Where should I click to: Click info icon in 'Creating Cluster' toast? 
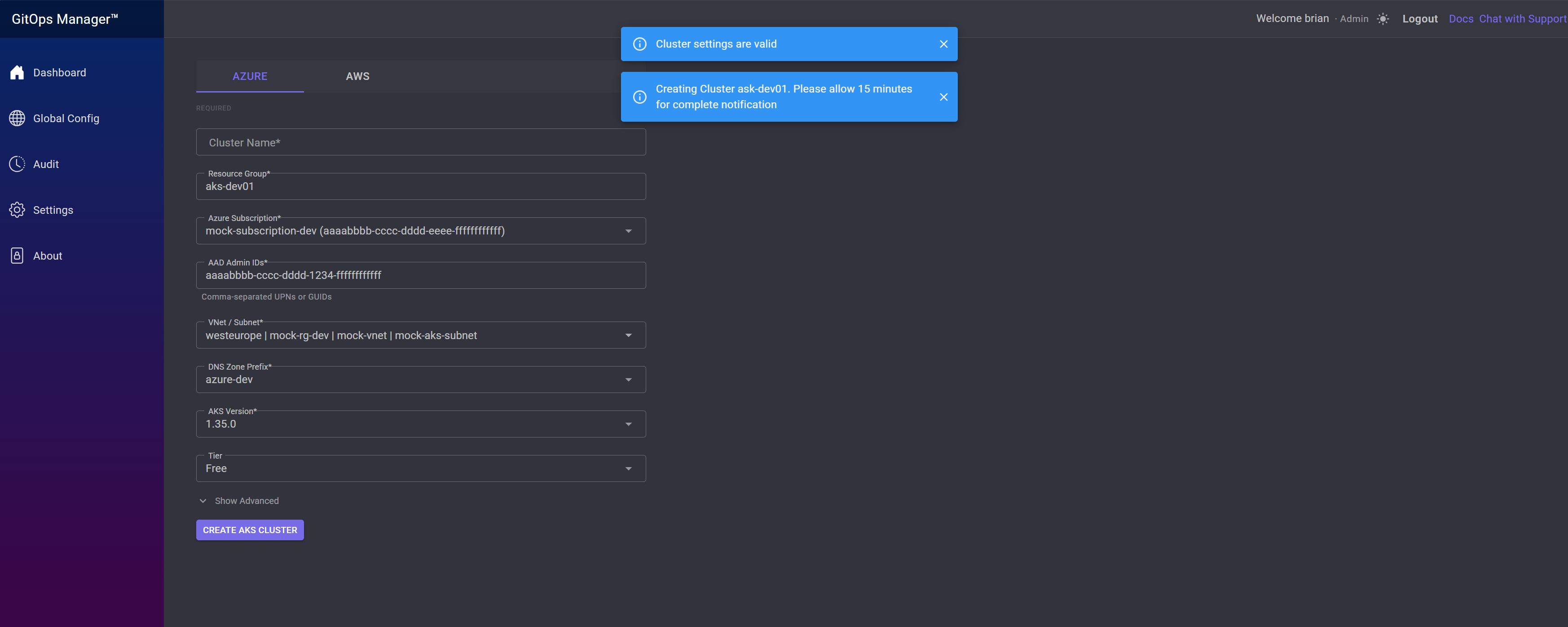640,97
